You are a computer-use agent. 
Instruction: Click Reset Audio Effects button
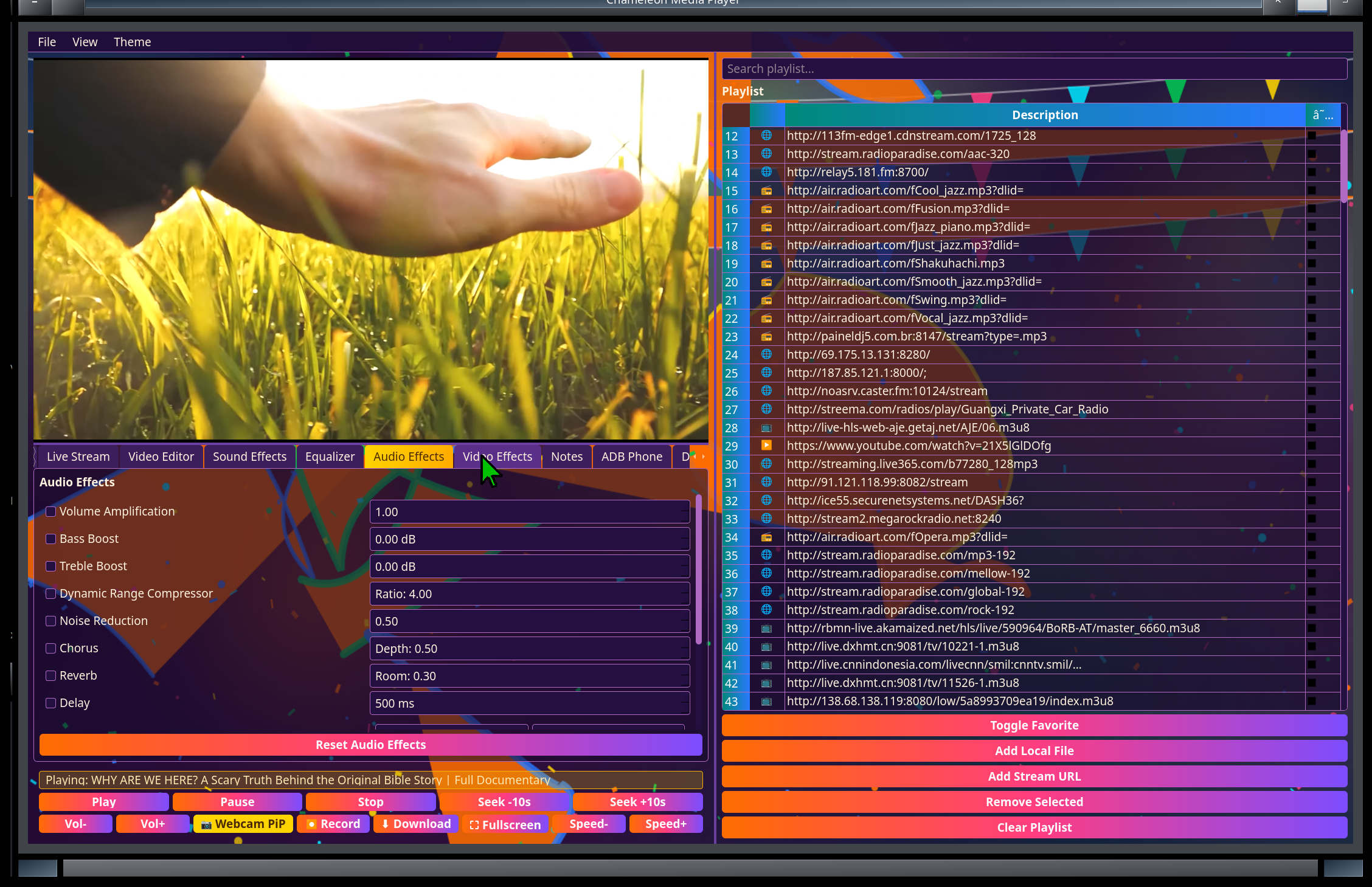[x=371, y=745]
